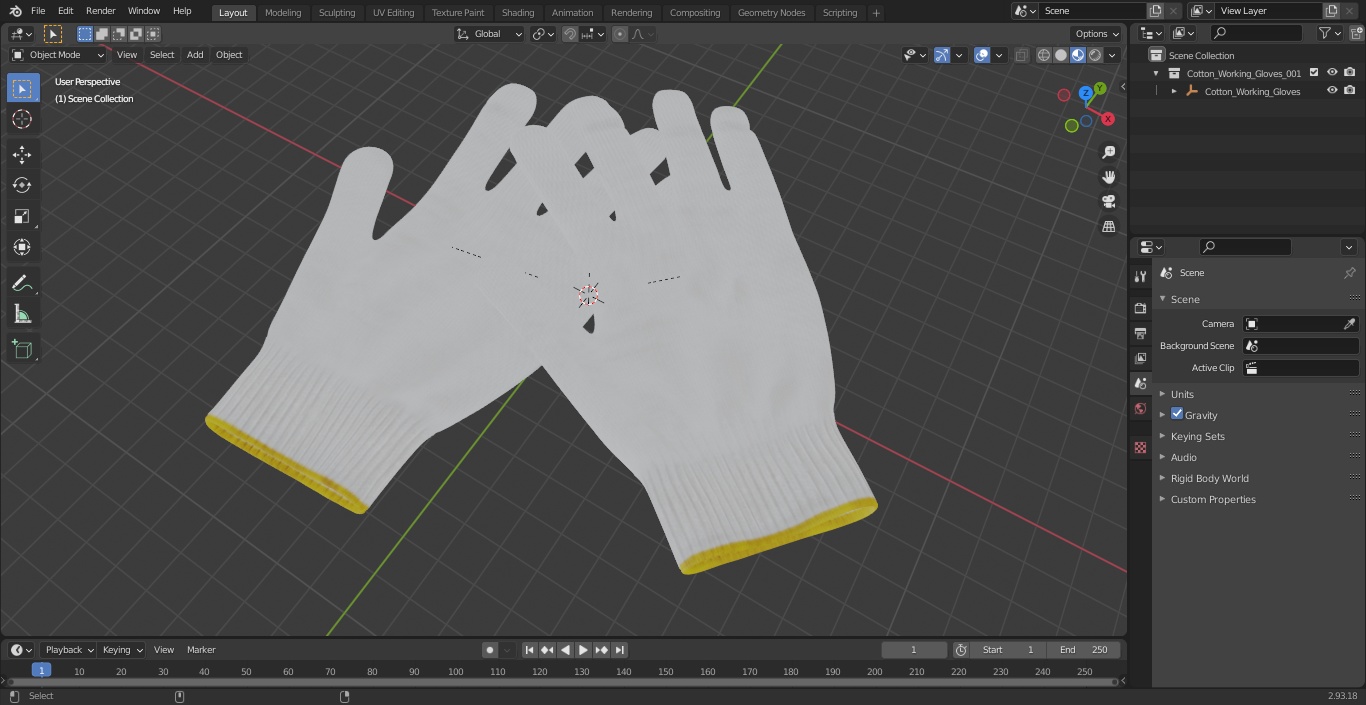
Task: Switch to the Sculpting workspace tab
Action: pyautogui.click(x=337, y=12)
